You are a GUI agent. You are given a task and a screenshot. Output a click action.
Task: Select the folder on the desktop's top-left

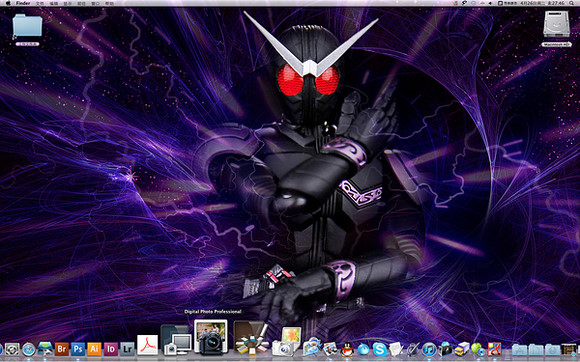pos(27,25)
